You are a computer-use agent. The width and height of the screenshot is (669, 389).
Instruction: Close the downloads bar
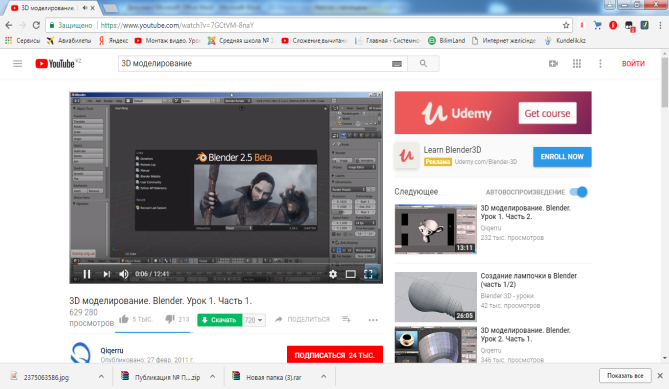coord(660,376)
